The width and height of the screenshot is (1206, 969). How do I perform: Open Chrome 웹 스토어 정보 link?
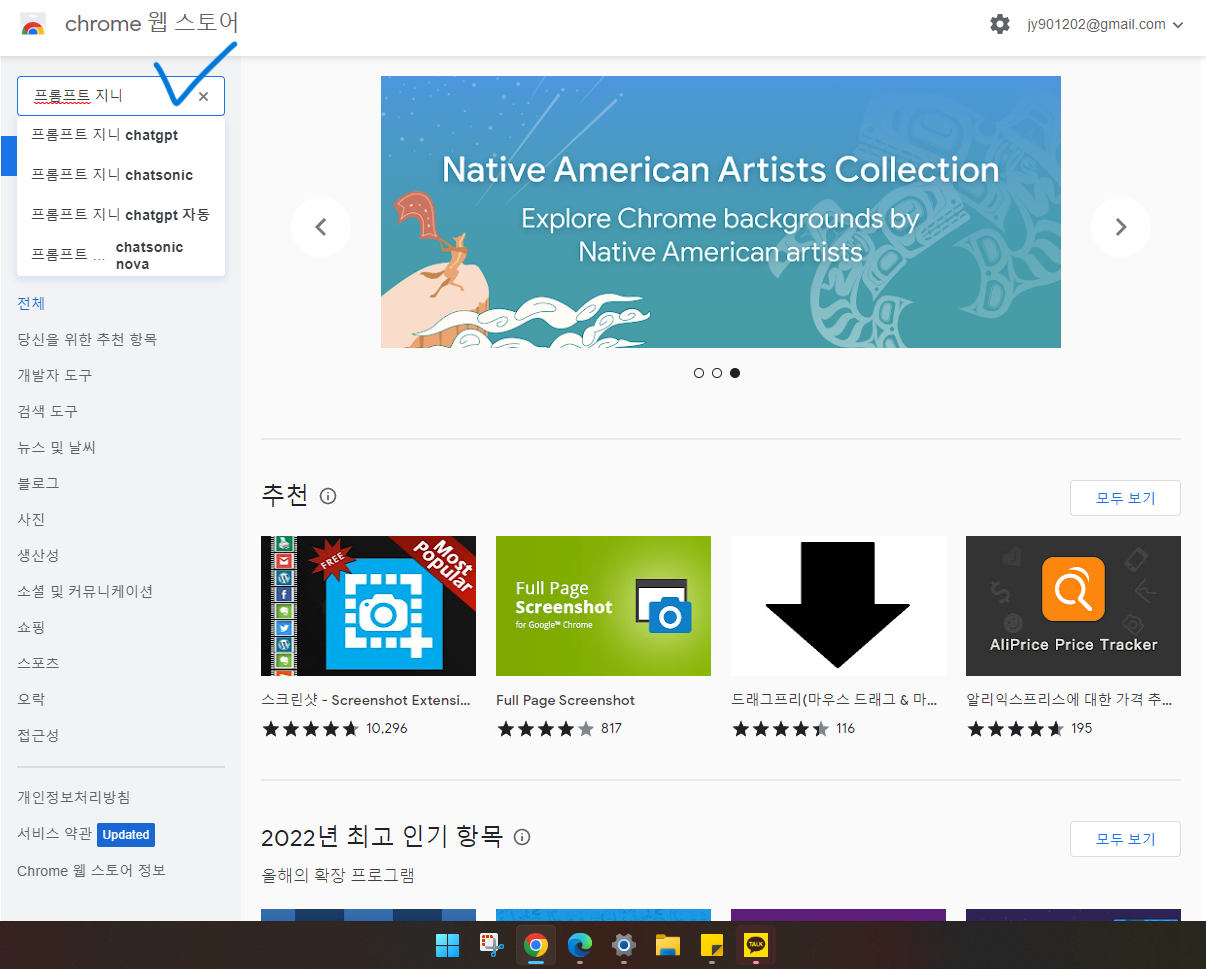tap(91, 870)
